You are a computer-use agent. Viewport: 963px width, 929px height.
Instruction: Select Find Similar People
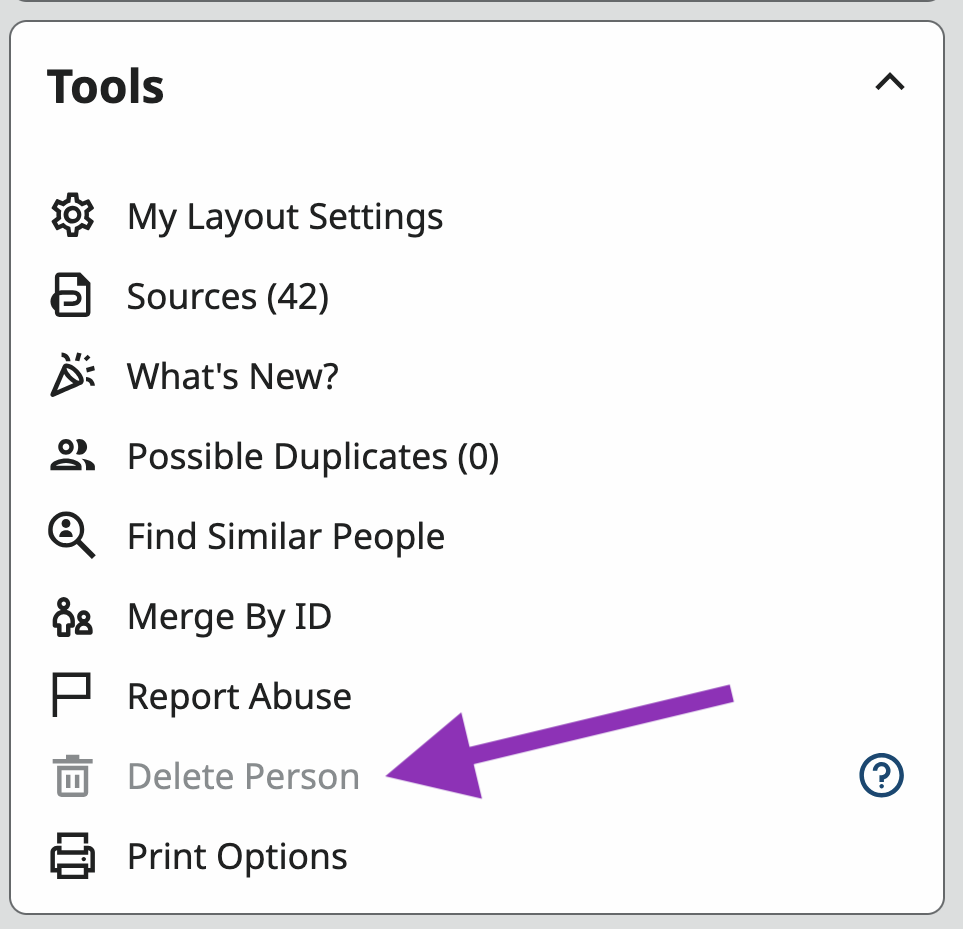(286, 537)
